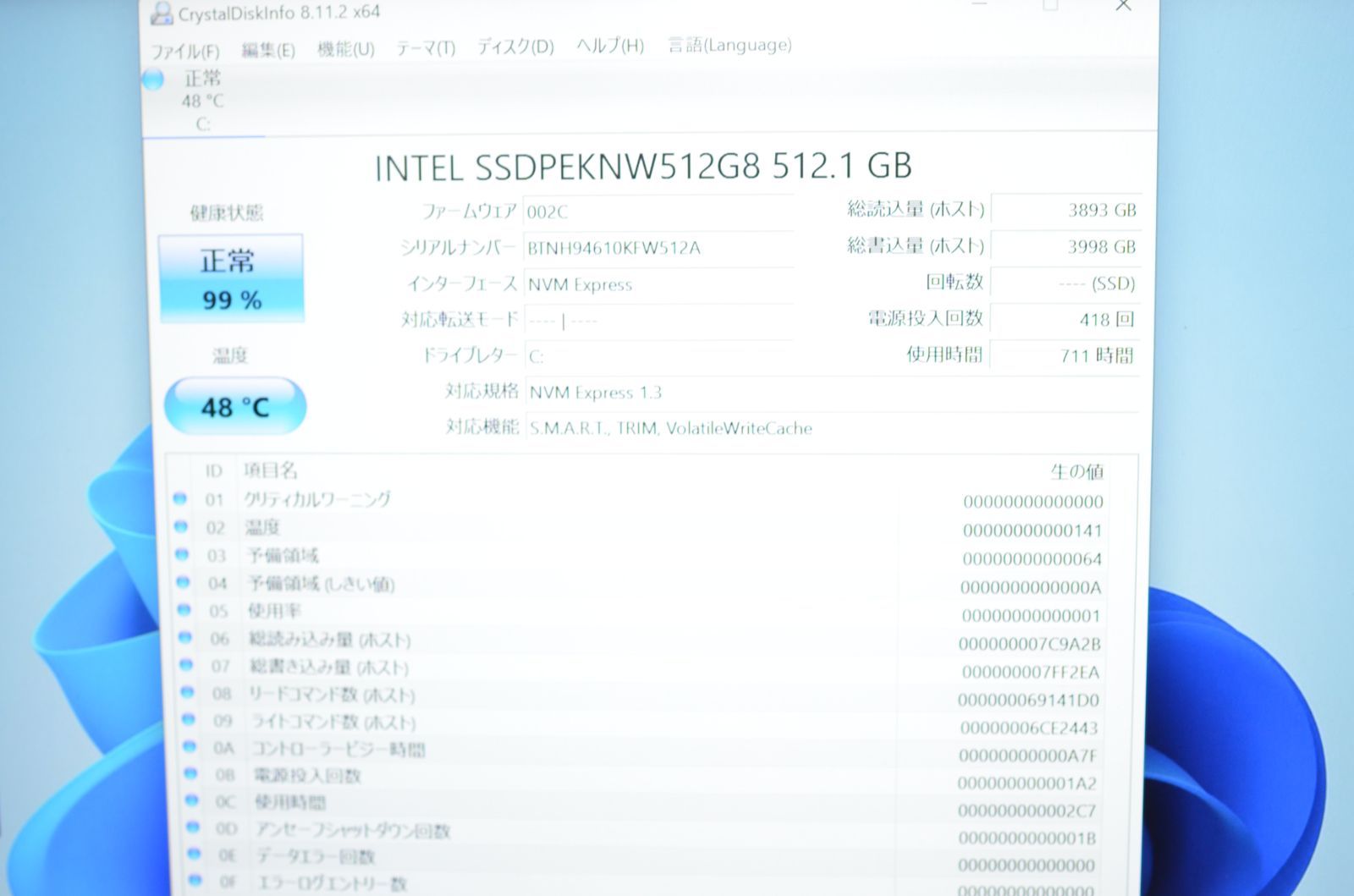Open the ディスク(D) menu
The image size is (1354, 896).
point(515,47)
